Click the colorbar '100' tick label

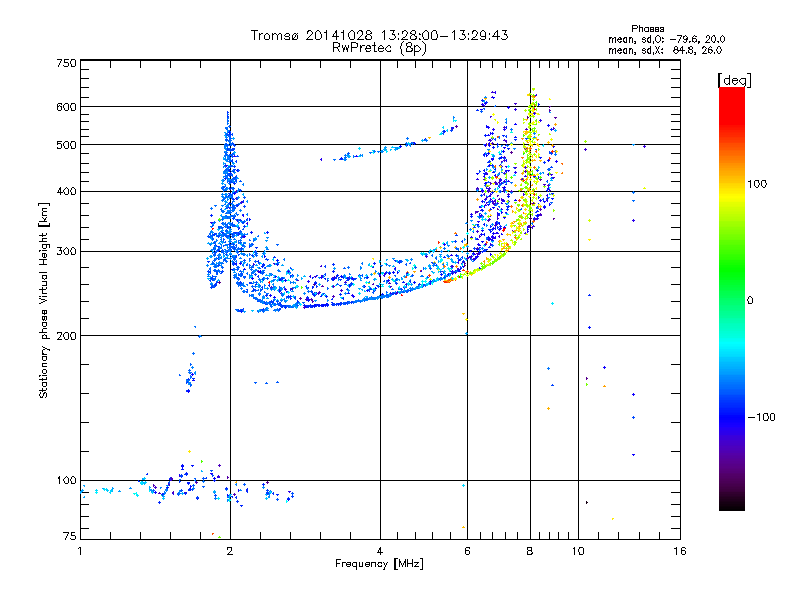(x=757, y=184)
